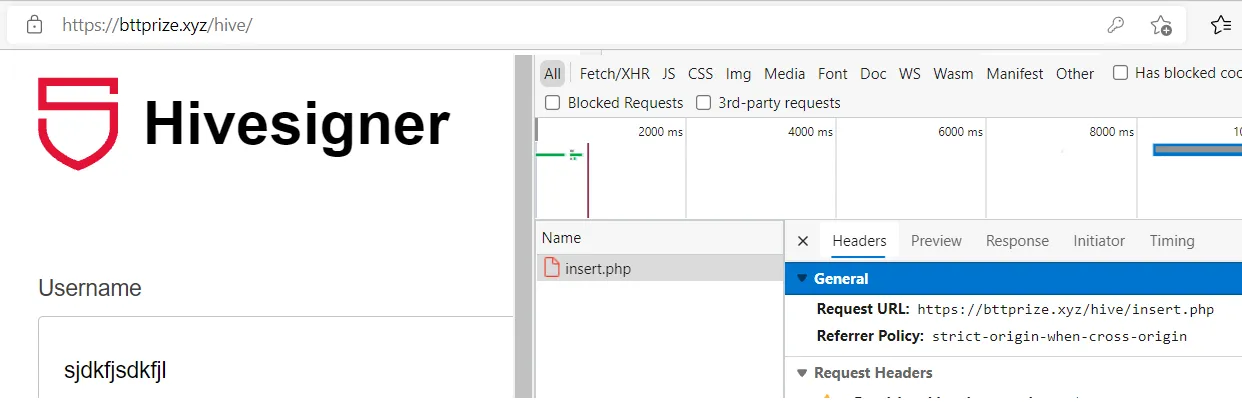Filter requests by JS
1242x406 pixels.
coord(669,73)
